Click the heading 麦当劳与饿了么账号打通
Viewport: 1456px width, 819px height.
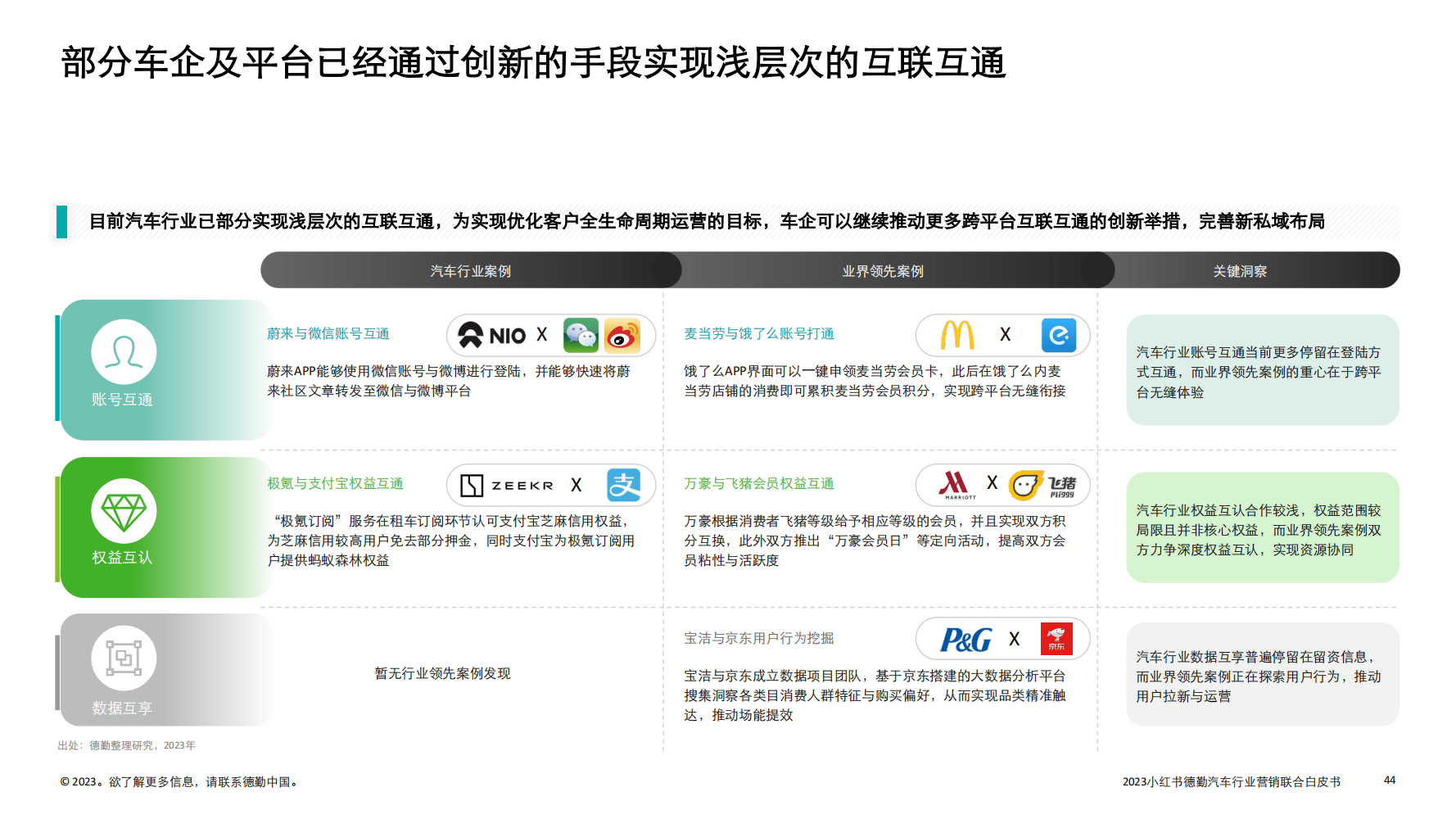pos(759,333)
